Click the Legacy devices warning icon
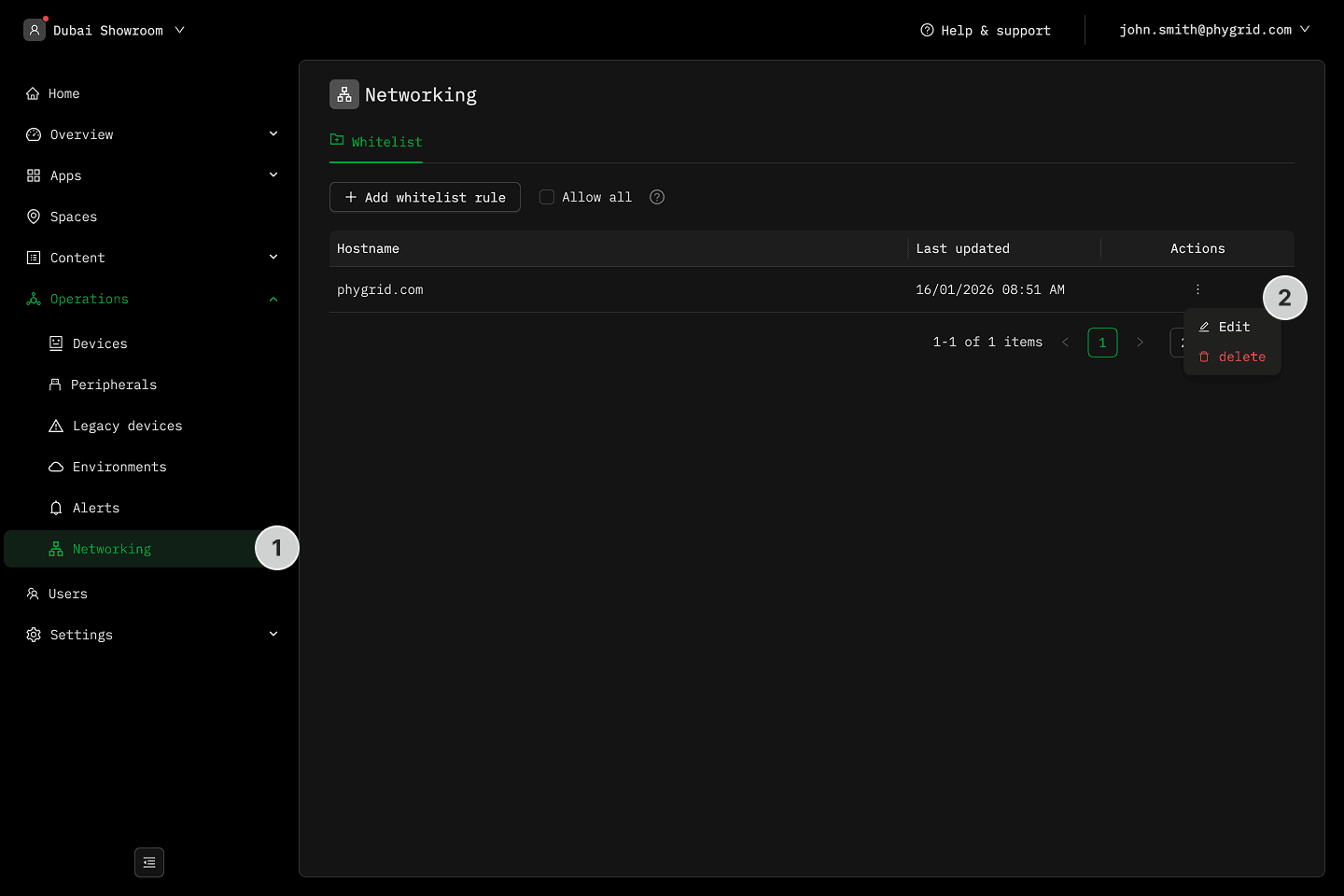Image resolution: width=1344 pixels, height=896 pixels. 56,426
